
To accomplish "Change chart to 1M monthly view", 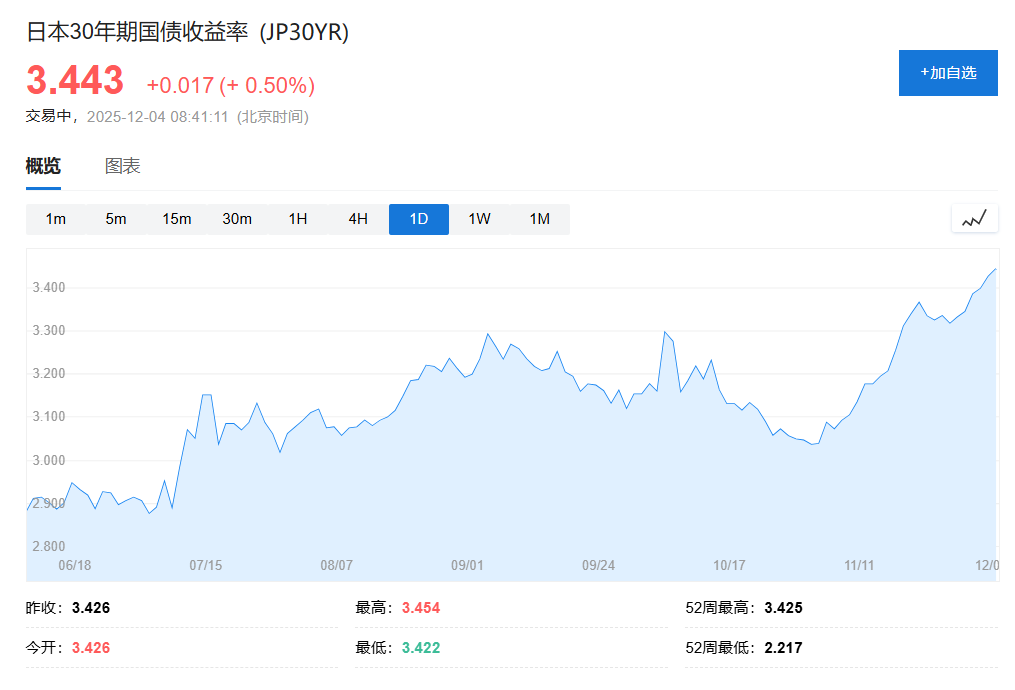I will coord(539,218).
